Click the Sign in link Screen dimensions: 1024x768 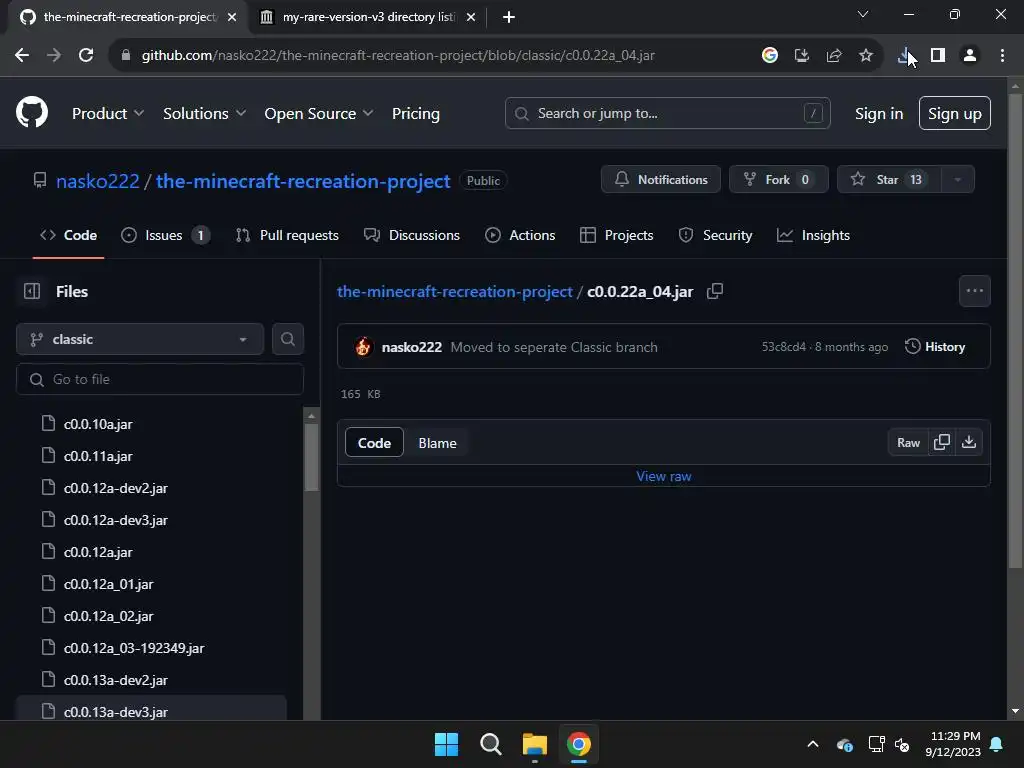tap(879, 114)
